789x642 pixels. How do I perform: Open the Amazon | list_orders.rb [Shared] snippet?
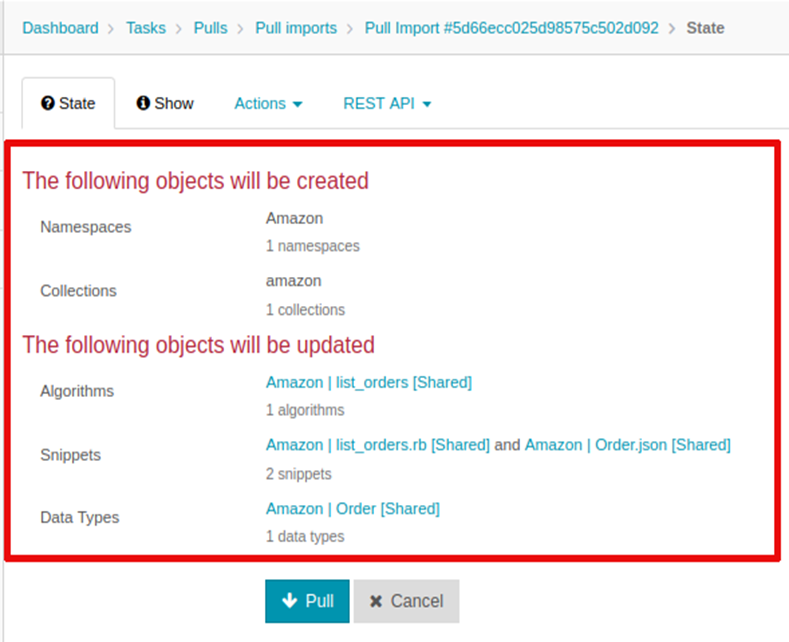click(x=377, y=445)
